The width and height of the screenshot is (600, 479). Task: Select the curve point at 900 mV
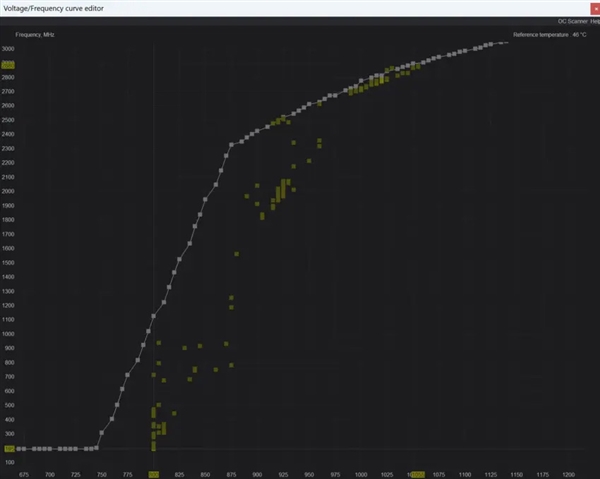point(257,131)
